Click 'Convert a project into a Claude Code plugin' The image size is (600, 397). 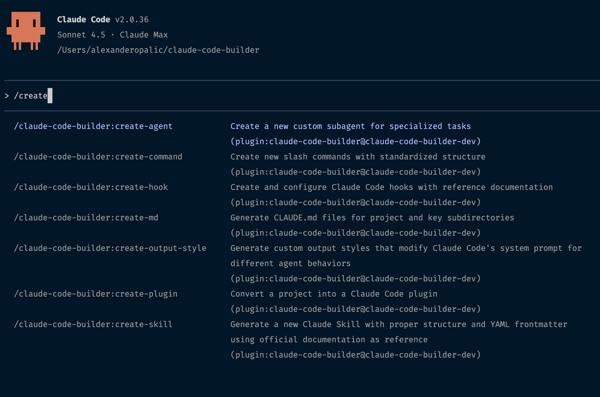point(334,294)
